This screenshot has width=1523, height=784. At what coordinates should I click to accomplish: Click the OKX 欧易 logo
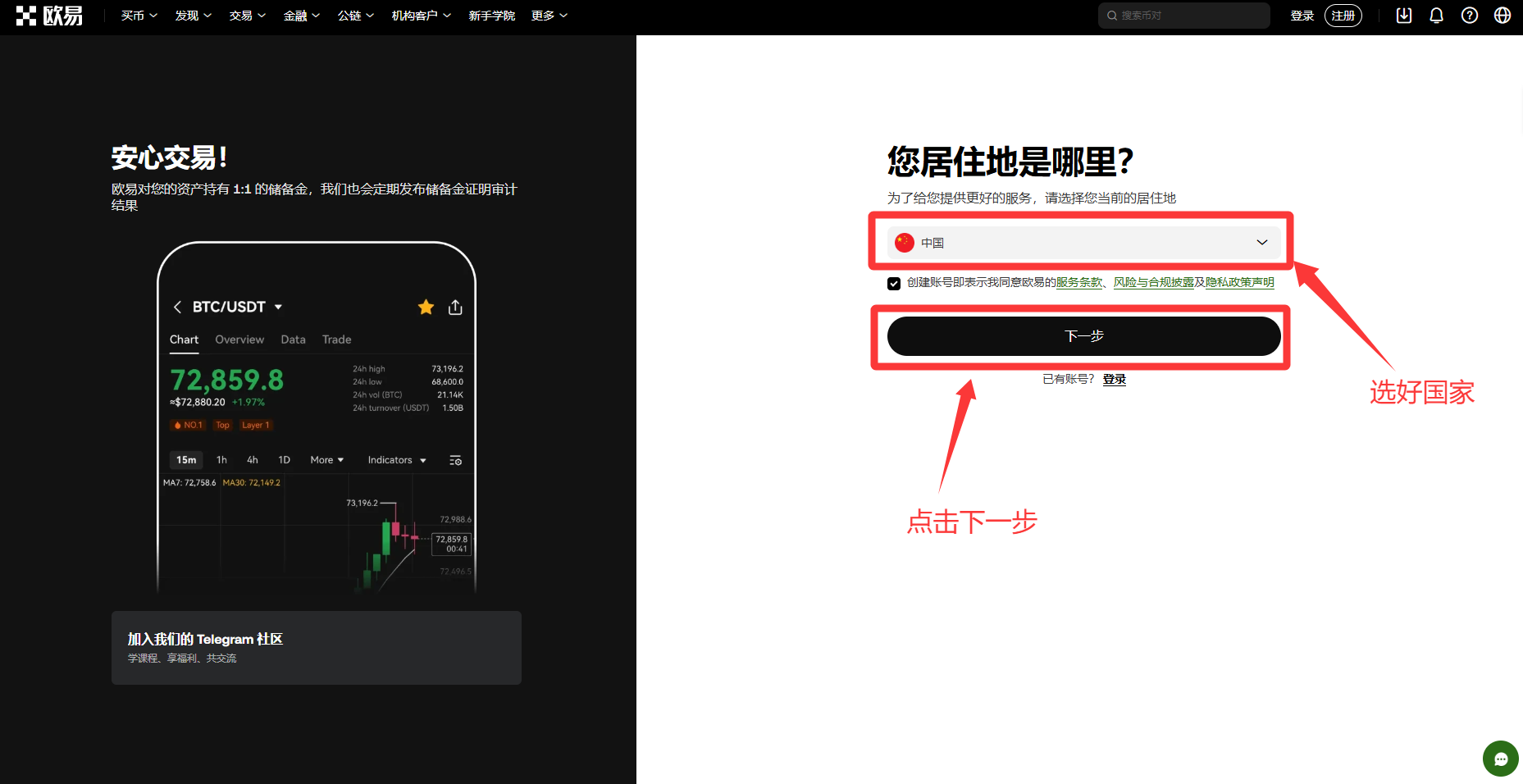(x=49, y=16)
